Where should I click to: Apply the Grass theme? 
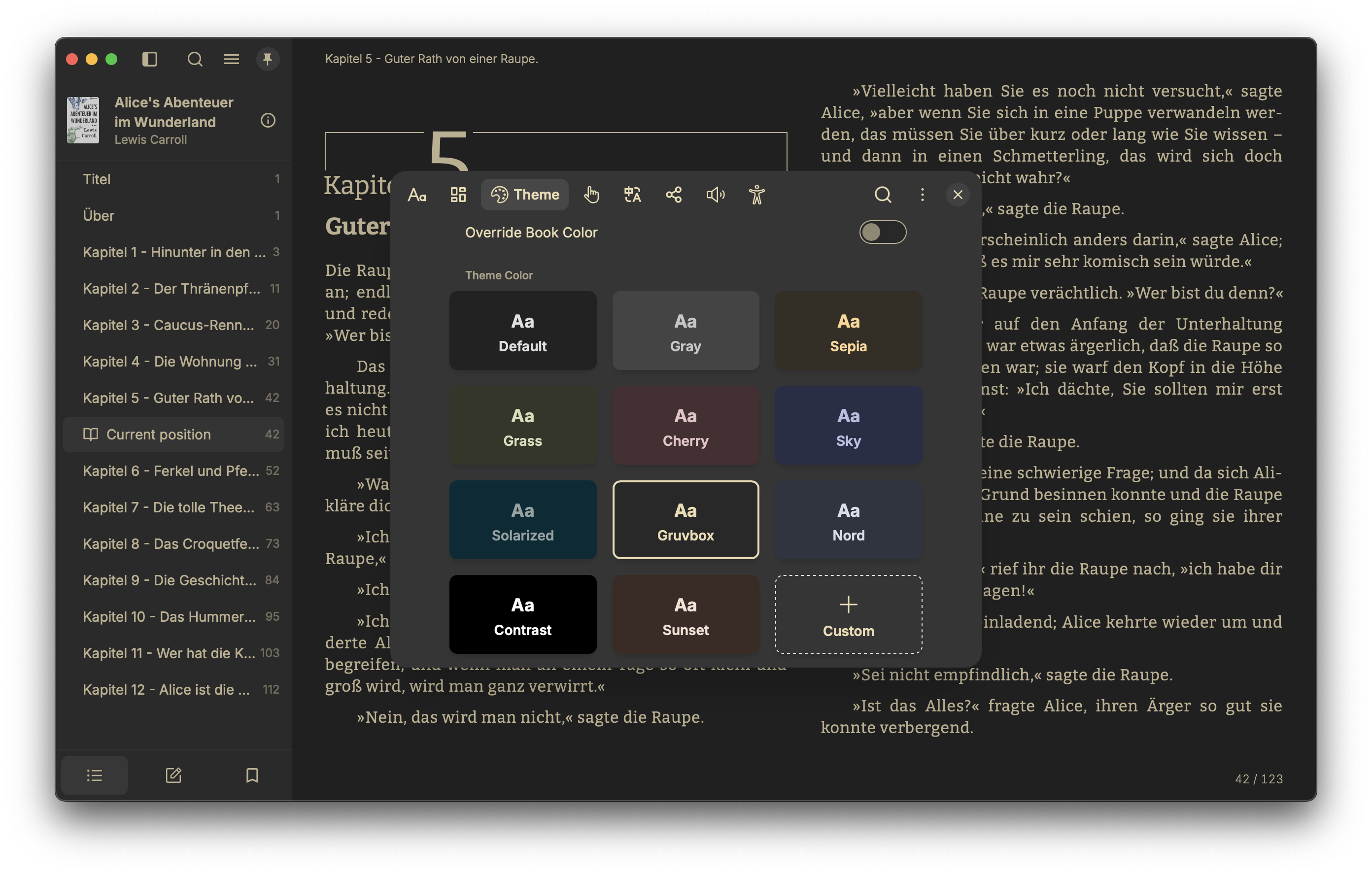(522, 426)
